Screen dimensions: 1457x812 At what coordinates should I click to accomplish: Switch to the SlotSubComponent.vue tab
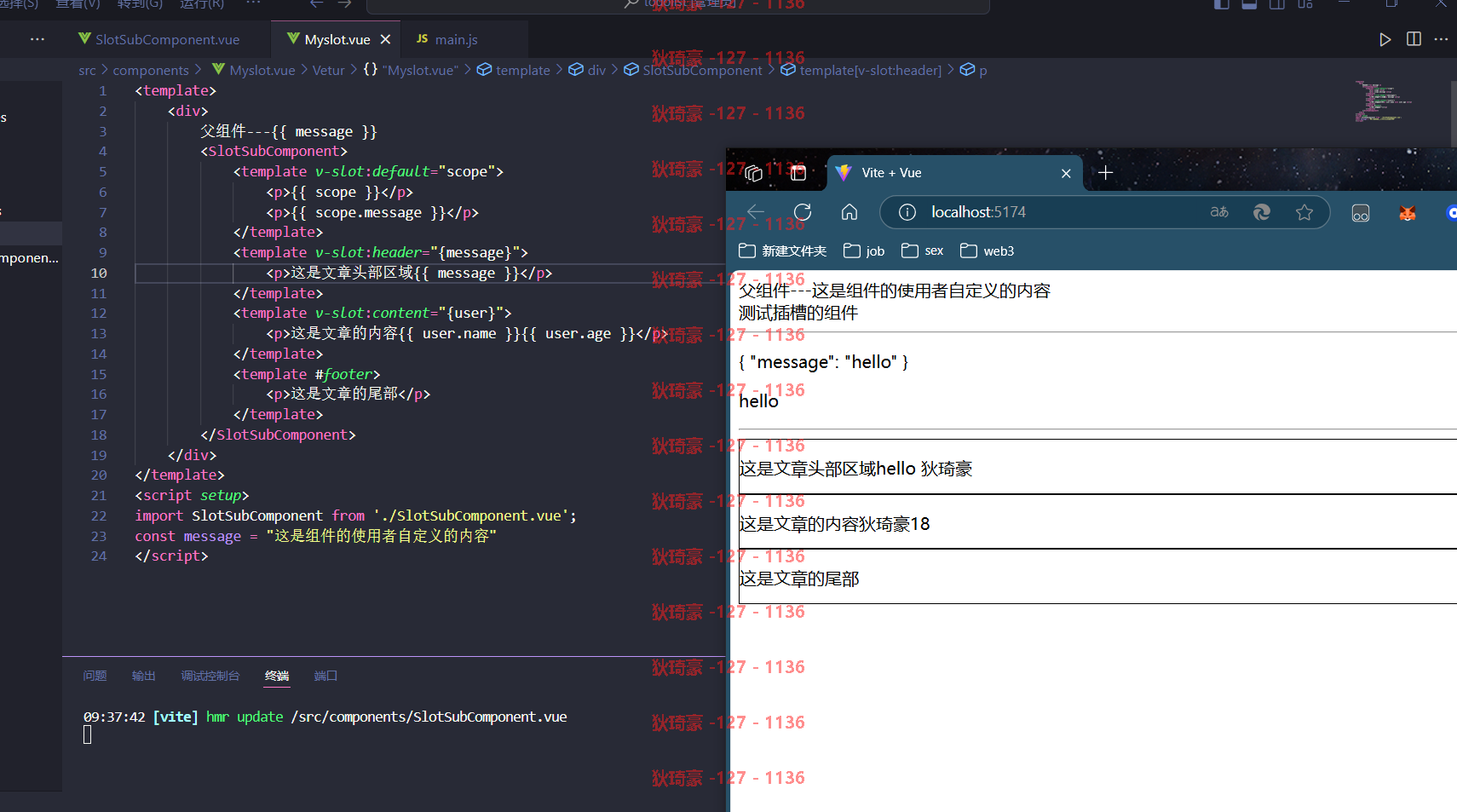click(167, 39)
